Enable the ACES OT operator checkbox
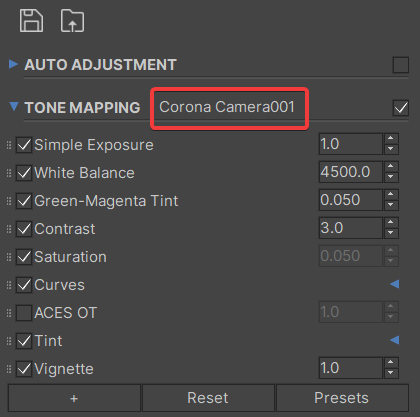420x417 pixels. pos(24,313)
